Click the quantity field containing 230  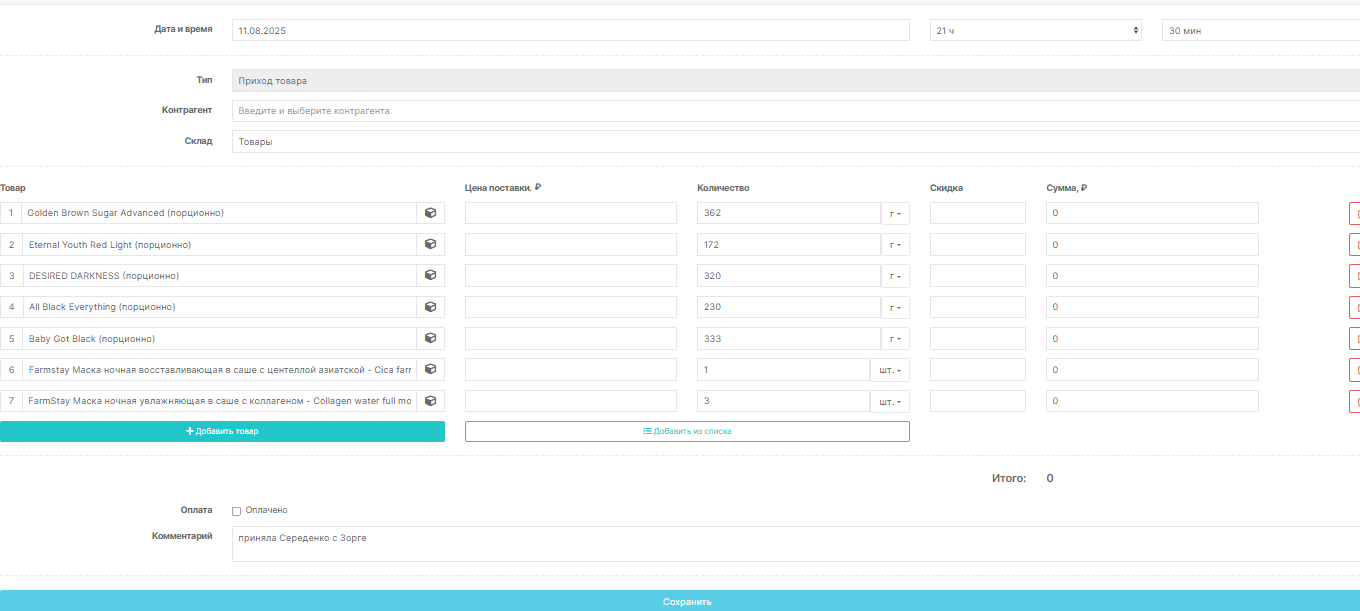(789, 307)
